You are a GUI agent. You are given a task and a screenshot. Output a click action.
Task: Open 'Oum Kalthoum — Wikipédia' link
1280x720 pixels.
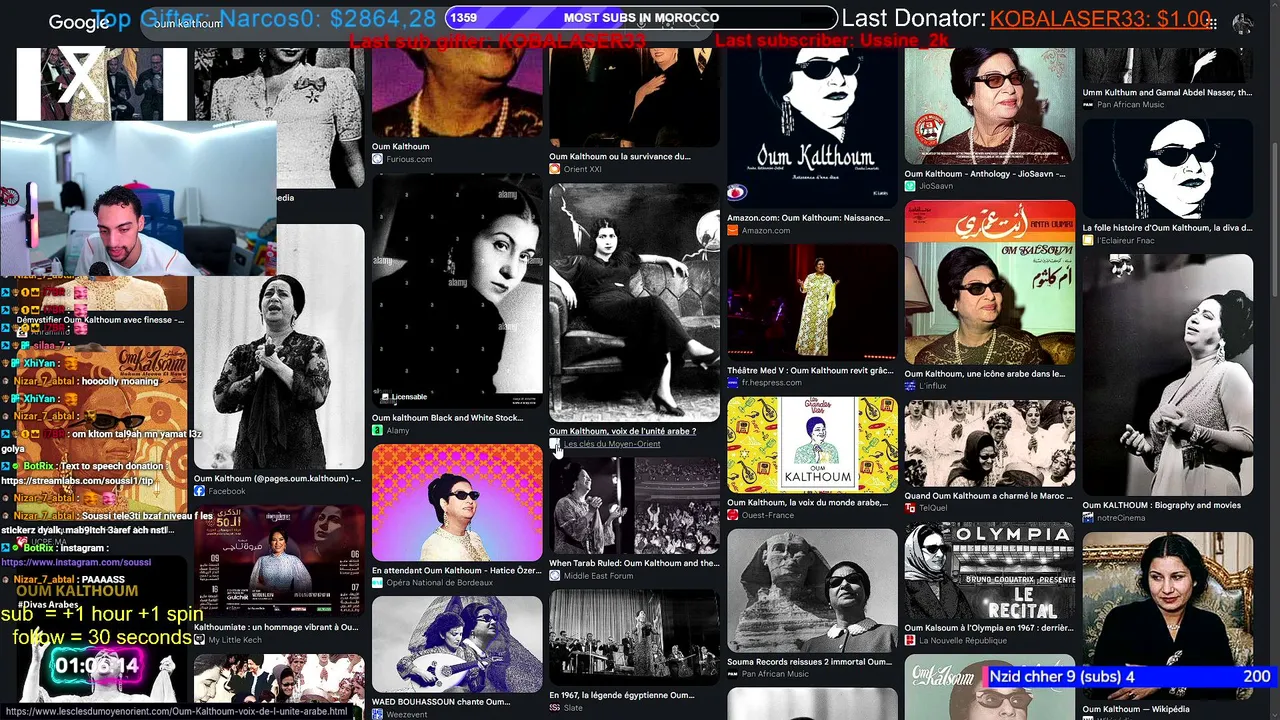pos(1152,710)
